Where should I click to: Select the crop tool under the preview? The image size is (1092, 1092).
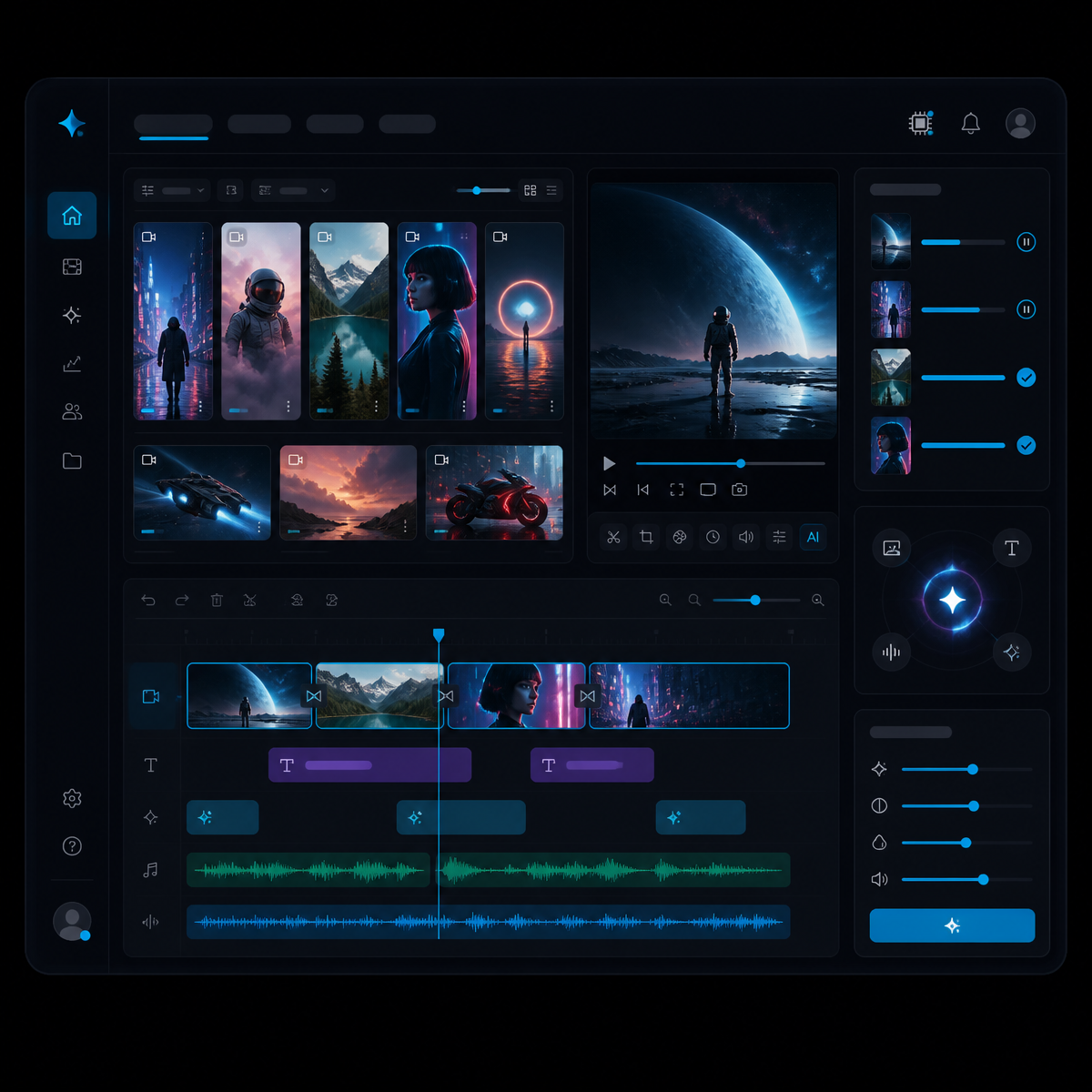tap(646, 537)
